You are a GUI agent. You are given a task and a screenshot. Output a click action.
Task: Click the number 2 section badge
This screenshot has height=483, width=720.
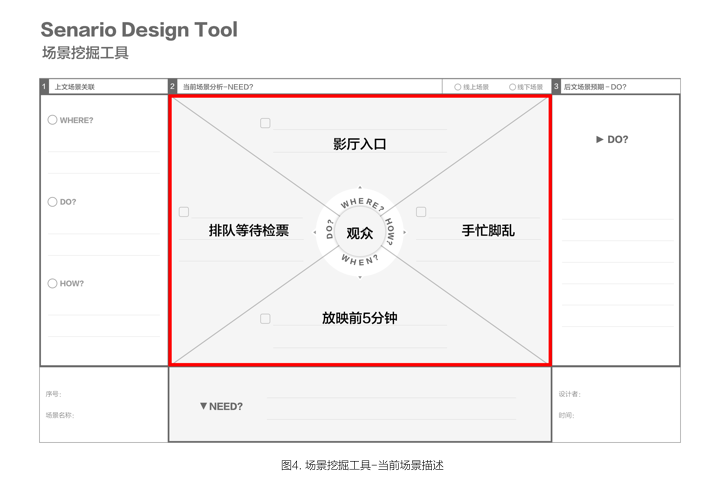click(x=172, y=86)
